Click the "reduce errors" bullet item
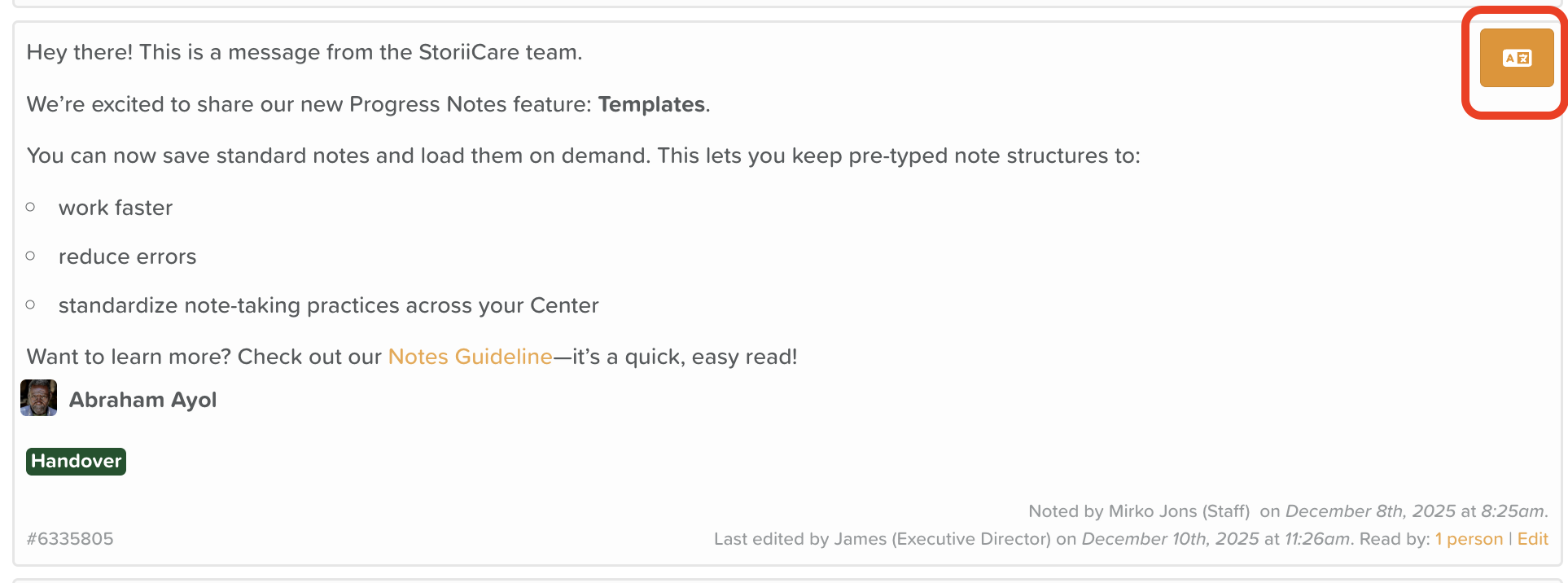 [x=127, y=256]
